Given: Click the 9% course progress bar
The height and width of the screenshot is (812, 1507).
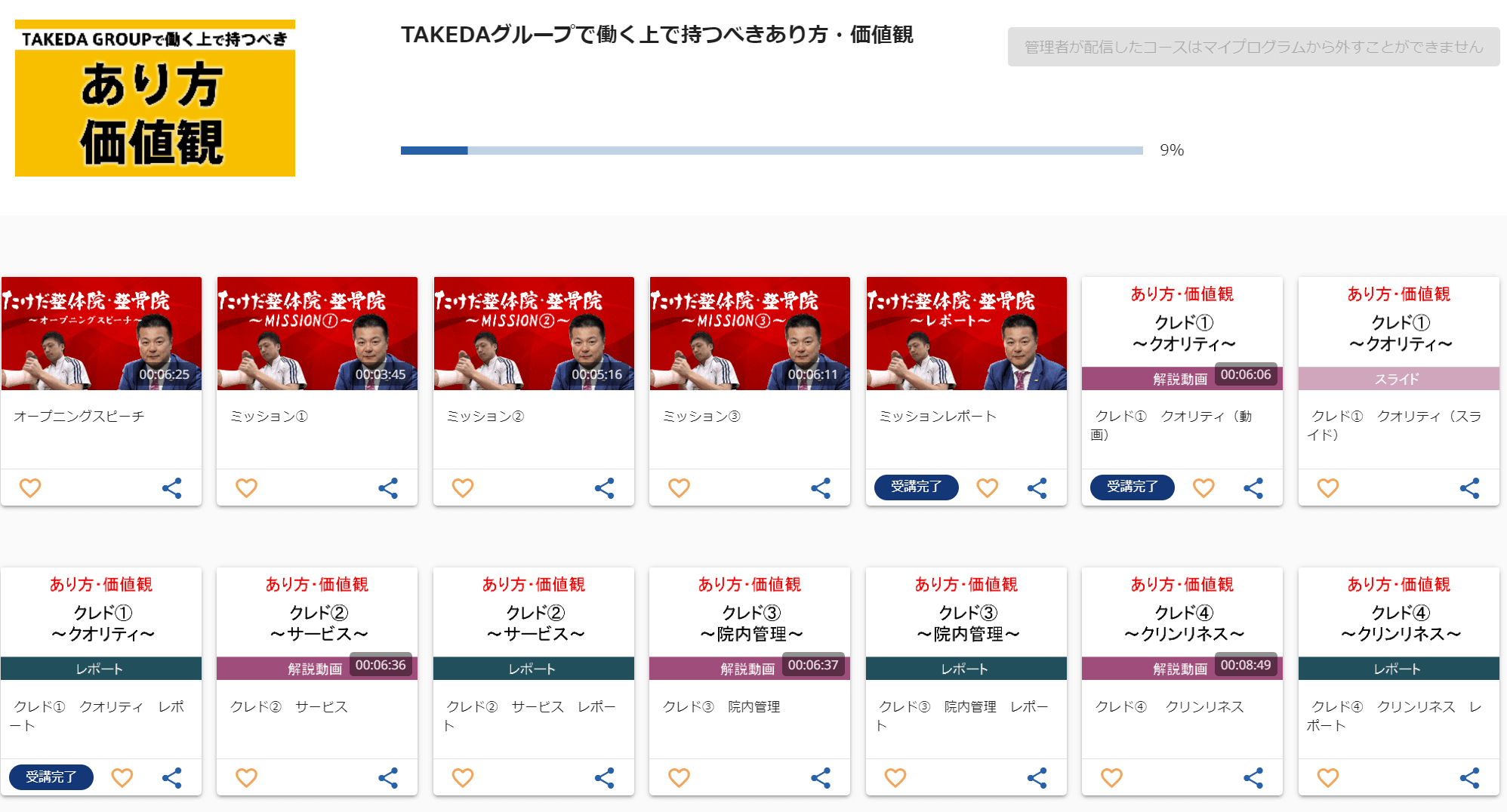Looking at the screenshot, I should [x=772, y=150].
